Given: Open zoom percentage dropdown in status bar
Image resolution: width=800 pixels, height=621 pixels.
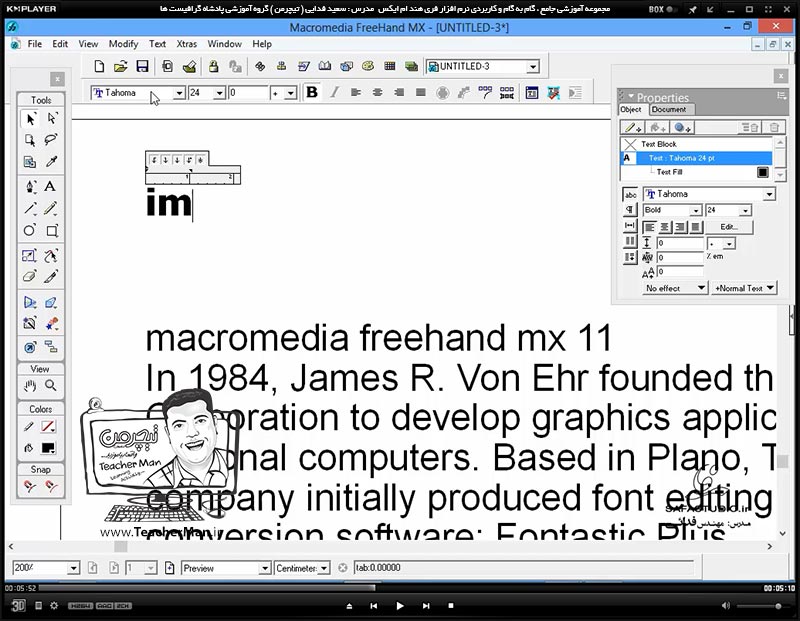Looking at the screenshot, I should [x=73, y=568].
